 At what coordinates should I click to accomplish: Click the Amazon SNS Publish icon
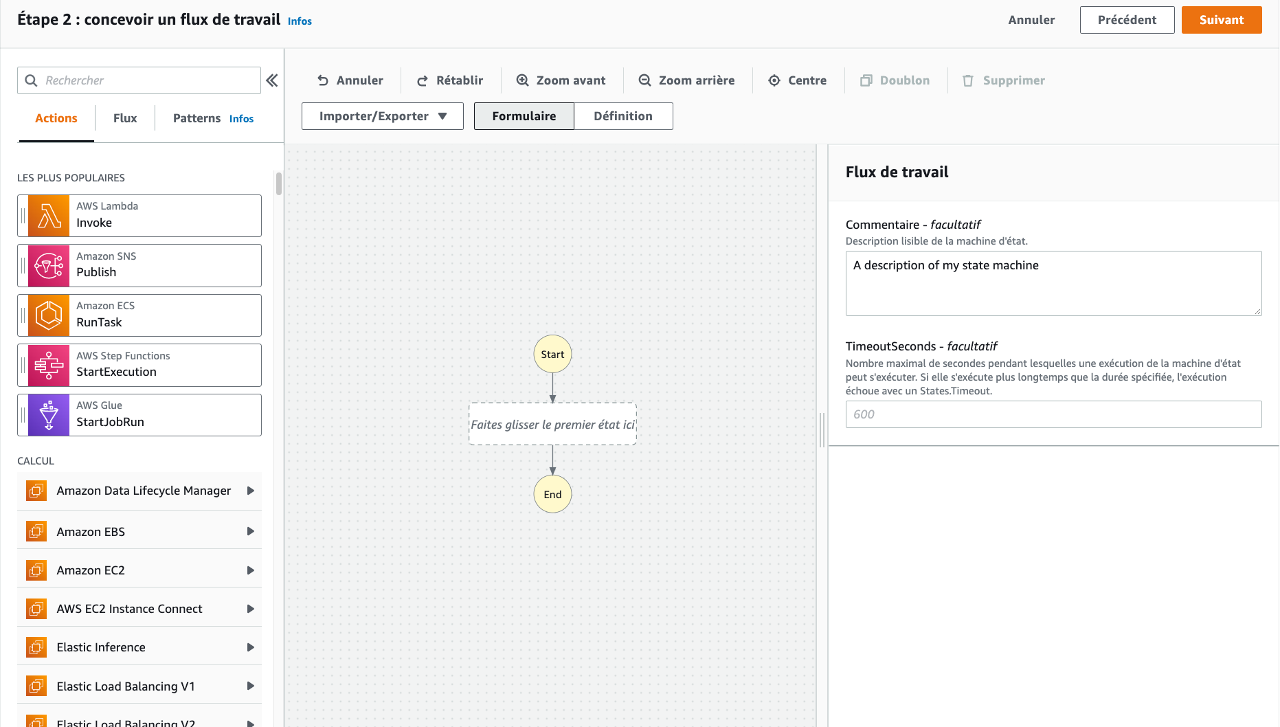pyautogui.click(x=48, y=265)
